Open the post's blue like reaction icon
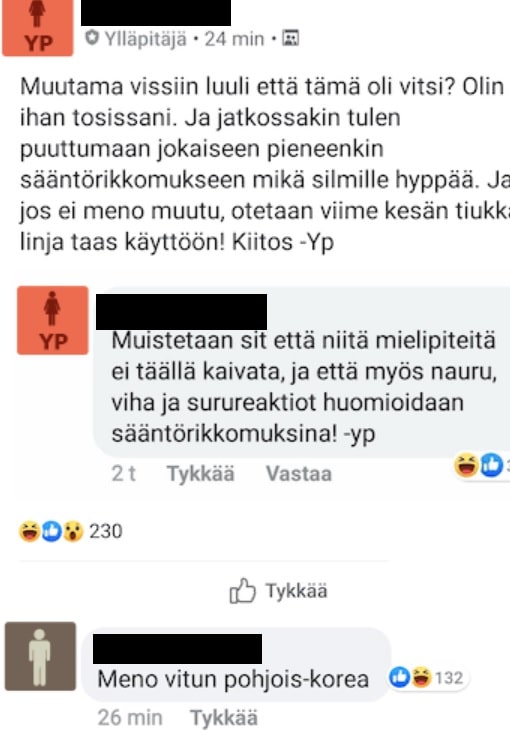The image size is (510, 730). (51, 531)
